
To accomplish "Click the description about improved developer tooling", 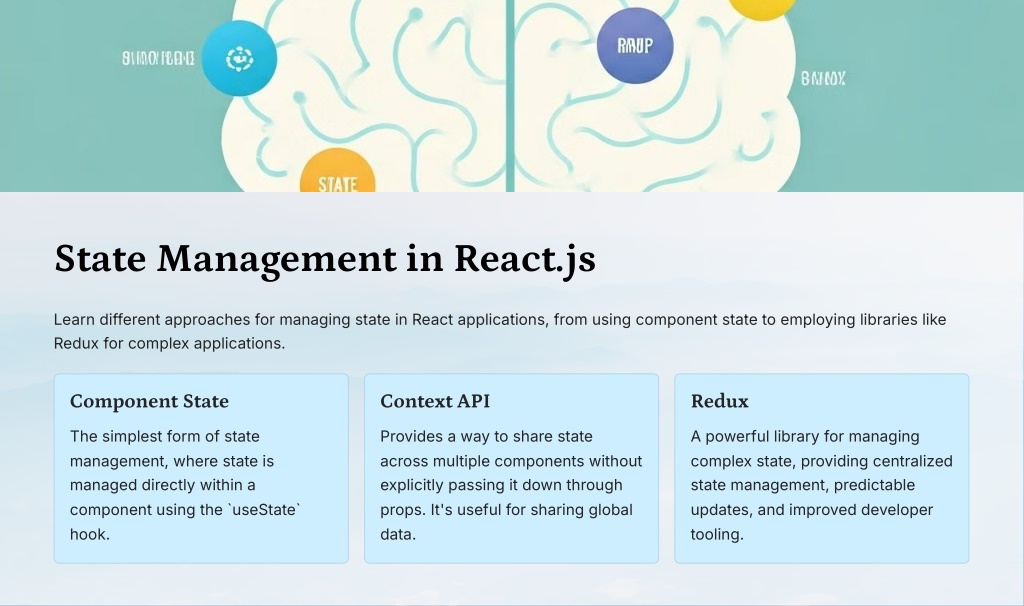I will 822,485.
